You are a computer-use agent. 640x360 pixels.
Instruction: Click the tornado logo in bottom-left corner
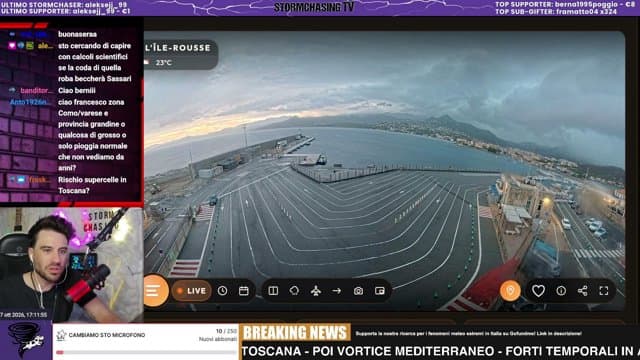click(x=26, y=340)
